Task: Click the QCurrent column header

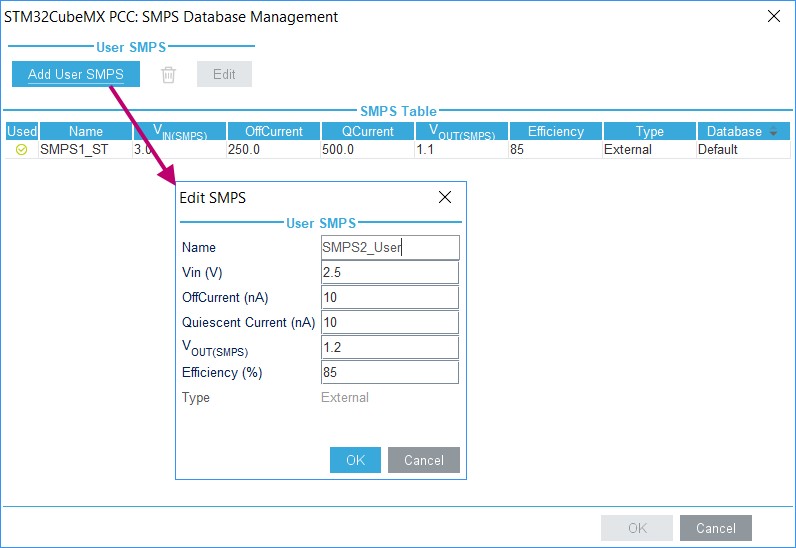Action: pos(368,132)
